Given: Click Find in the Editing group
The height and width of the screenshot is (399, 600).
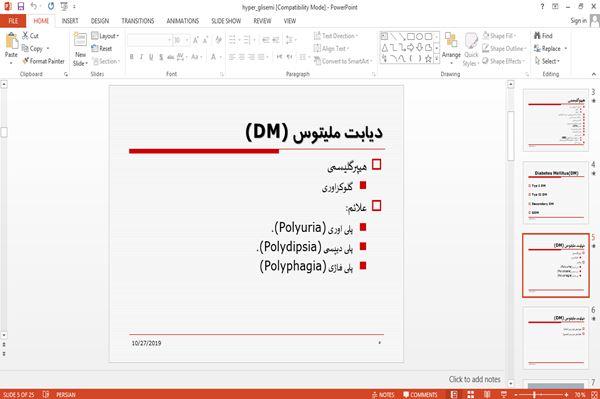Looking at the screenshot, I should (543, 36).
